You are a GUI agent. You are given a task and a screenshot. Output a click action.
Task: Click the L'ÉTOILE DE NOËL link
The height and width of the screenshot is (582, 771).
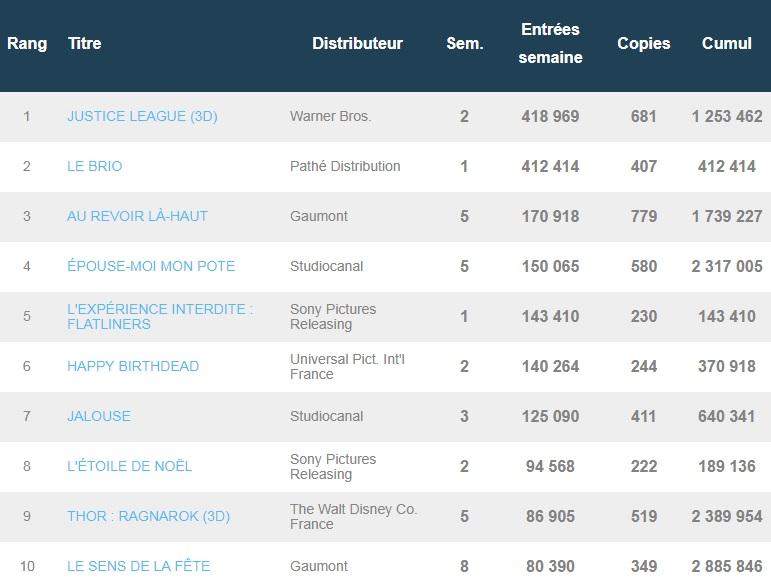129,466
